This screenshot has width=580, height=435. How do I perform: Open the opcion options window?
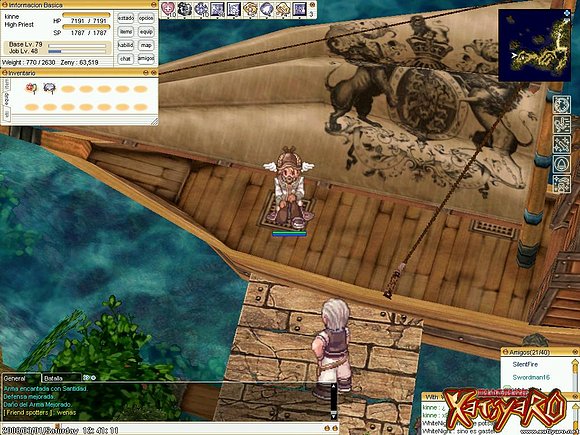pos(146,18)
